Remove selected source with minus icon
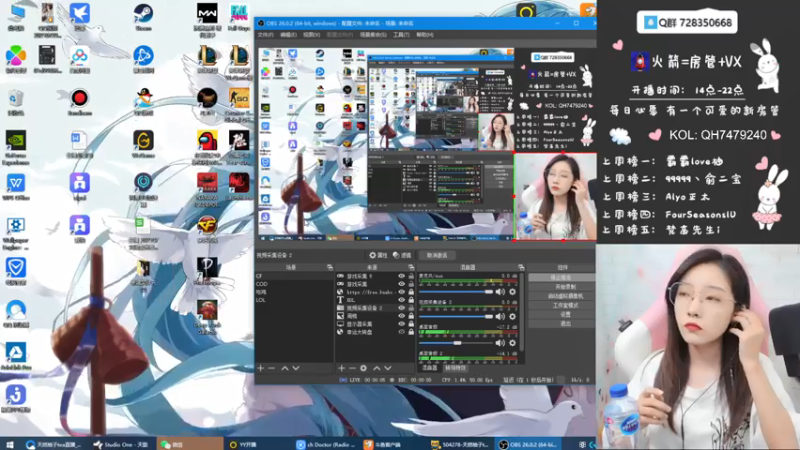The width and height of the screenshot is (800, 450). [x=352, y=368]
